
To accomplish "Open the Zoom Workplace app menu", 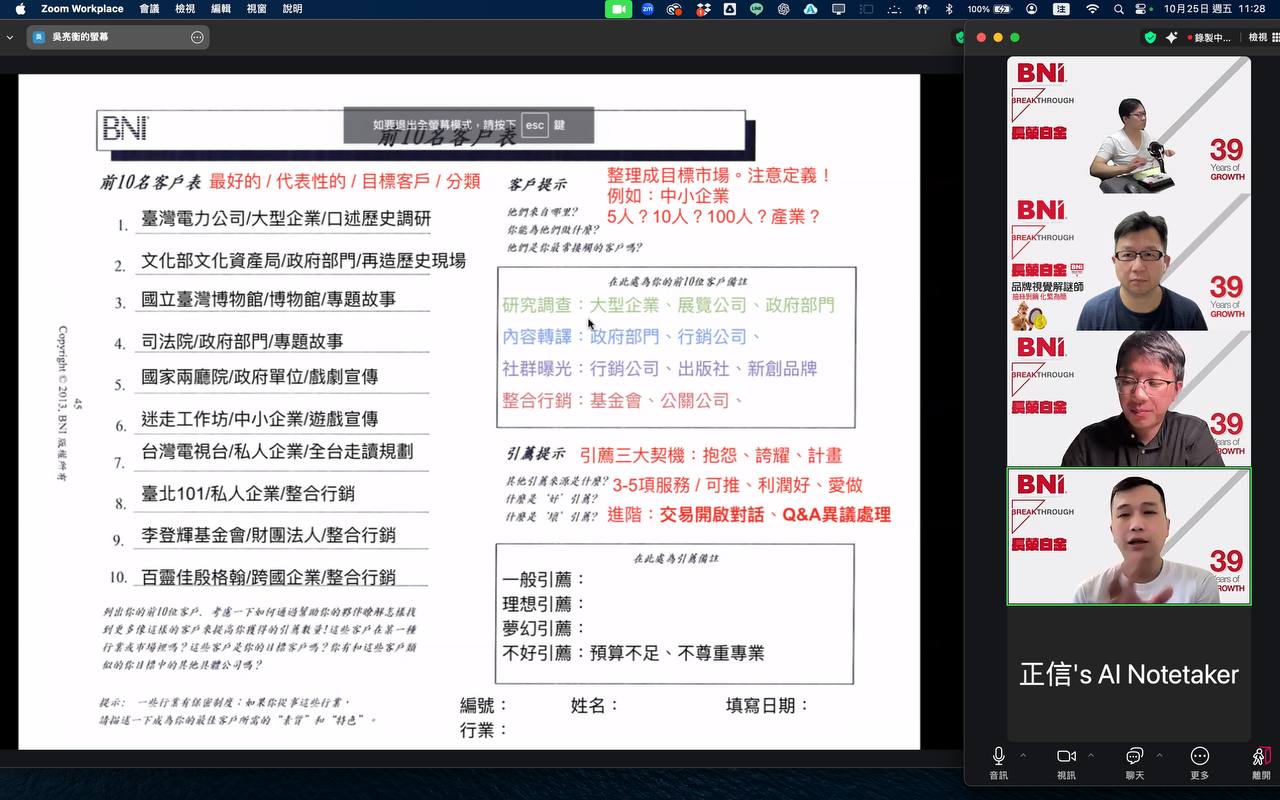I will [x=82, y=8].
